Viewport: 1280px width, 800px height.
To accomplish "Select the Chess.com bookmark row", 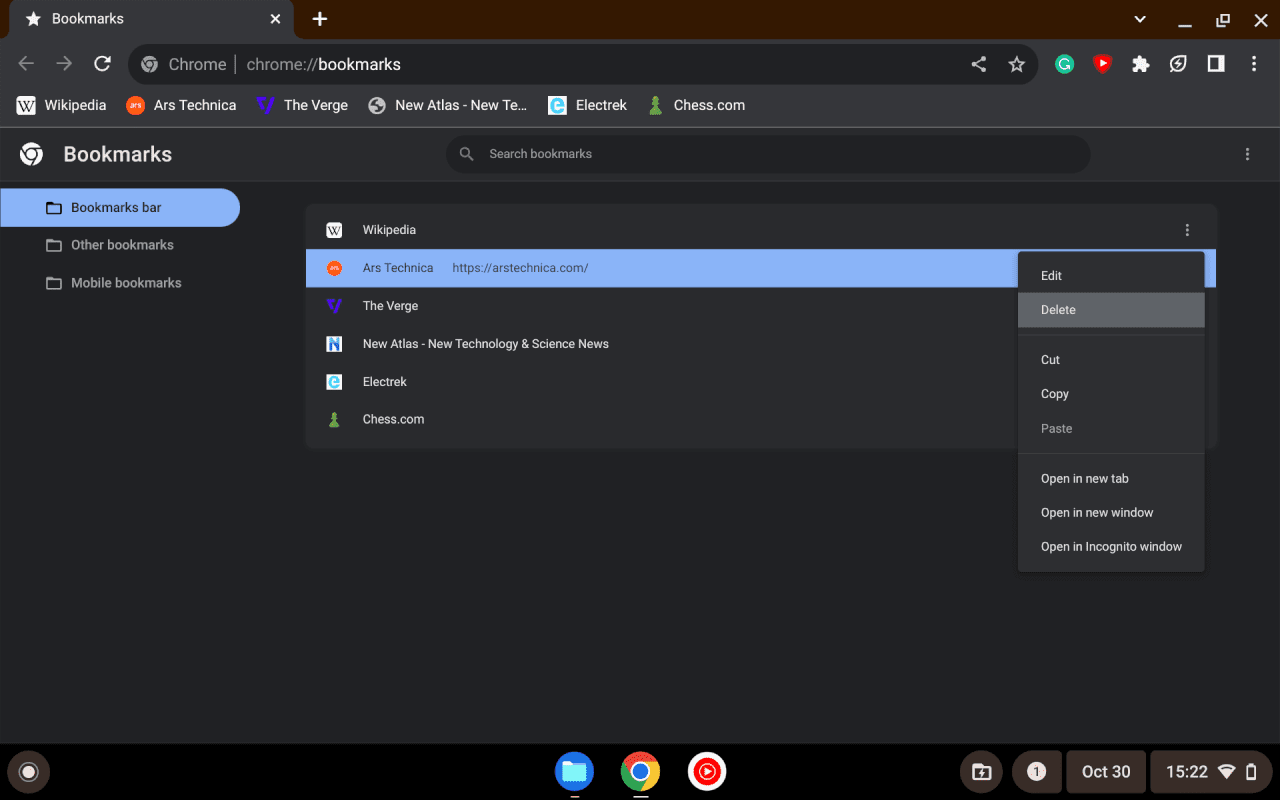I will tap(761, 419).
